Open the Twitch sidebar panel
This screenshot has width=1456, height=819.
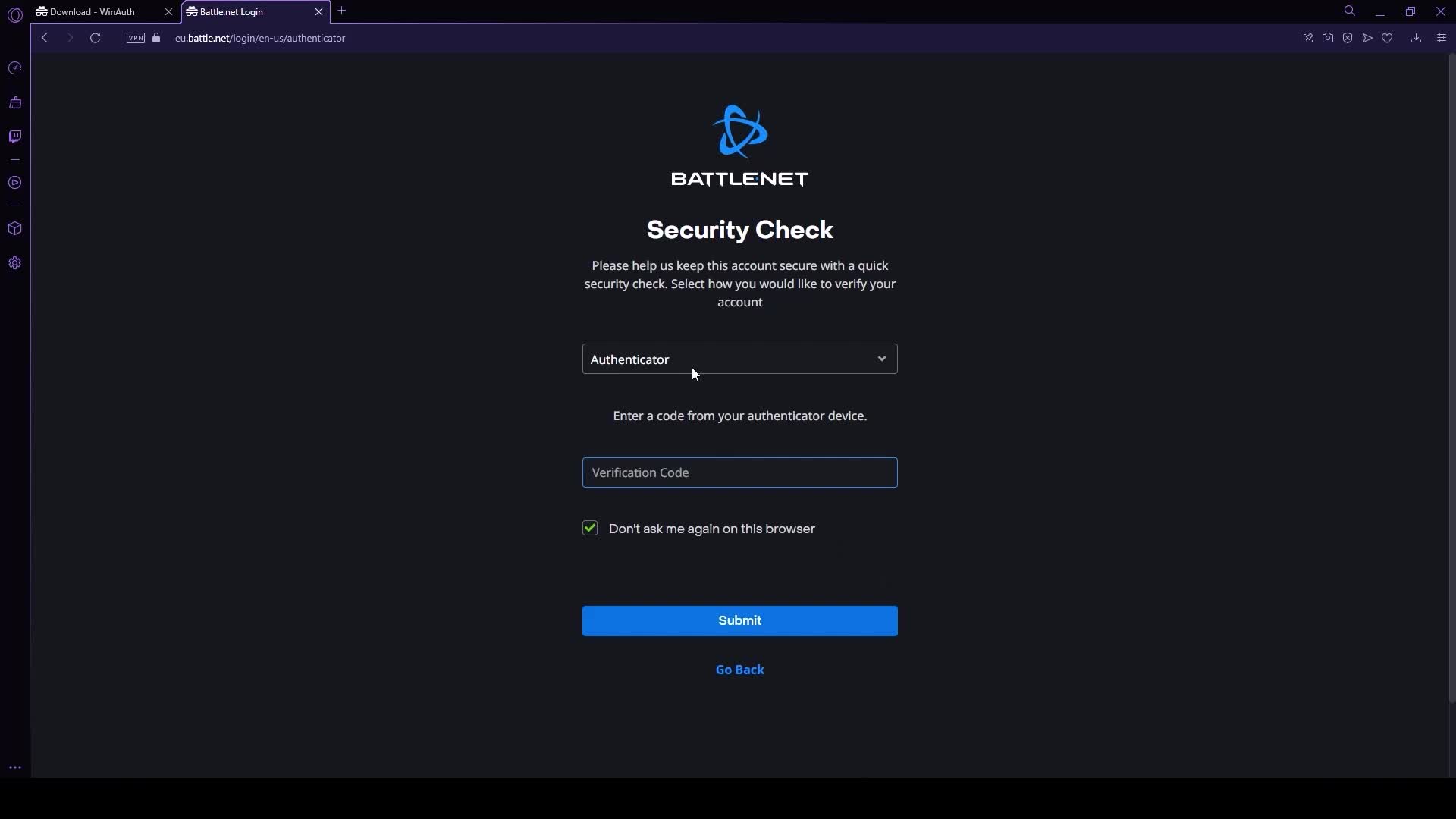(x=15, y=136)
